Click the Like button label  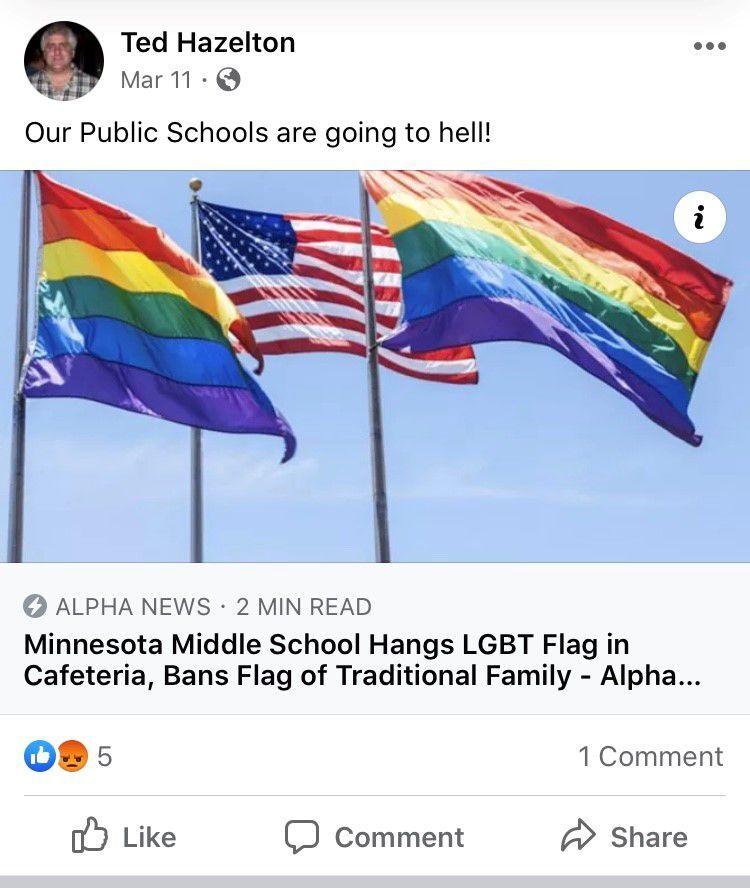(x=150, y=837)
